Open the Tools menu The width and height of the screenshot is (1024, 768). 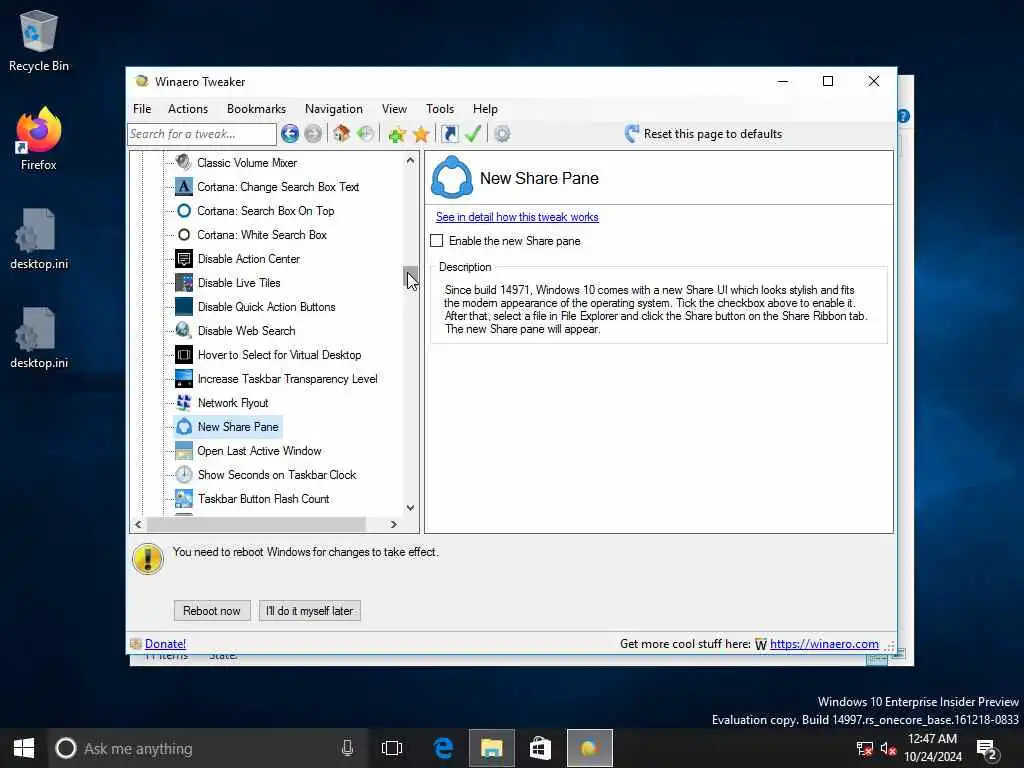[x=440, y=109]
